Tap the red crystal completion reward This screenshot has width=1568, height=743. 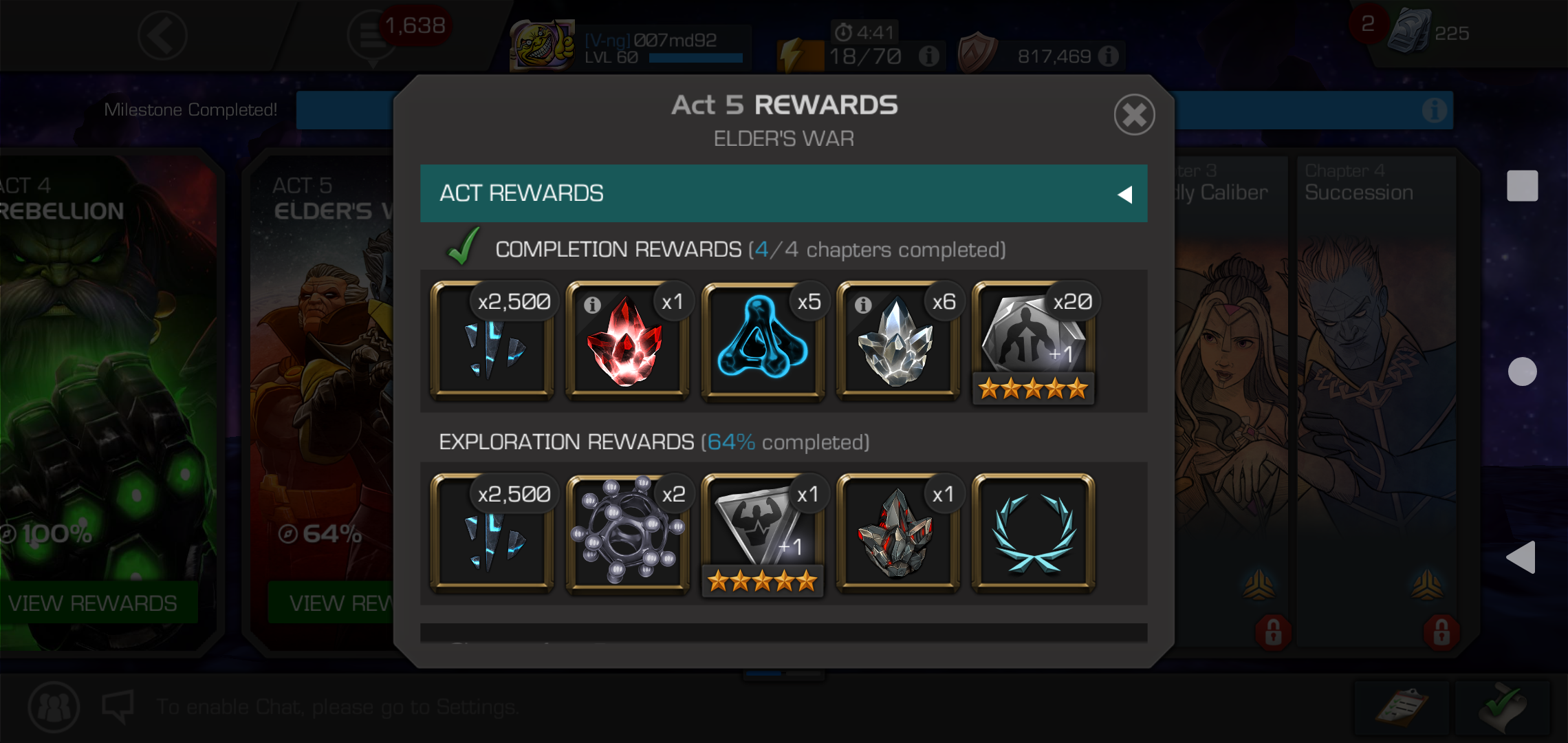pyautogui.click(x=627, y=341)
